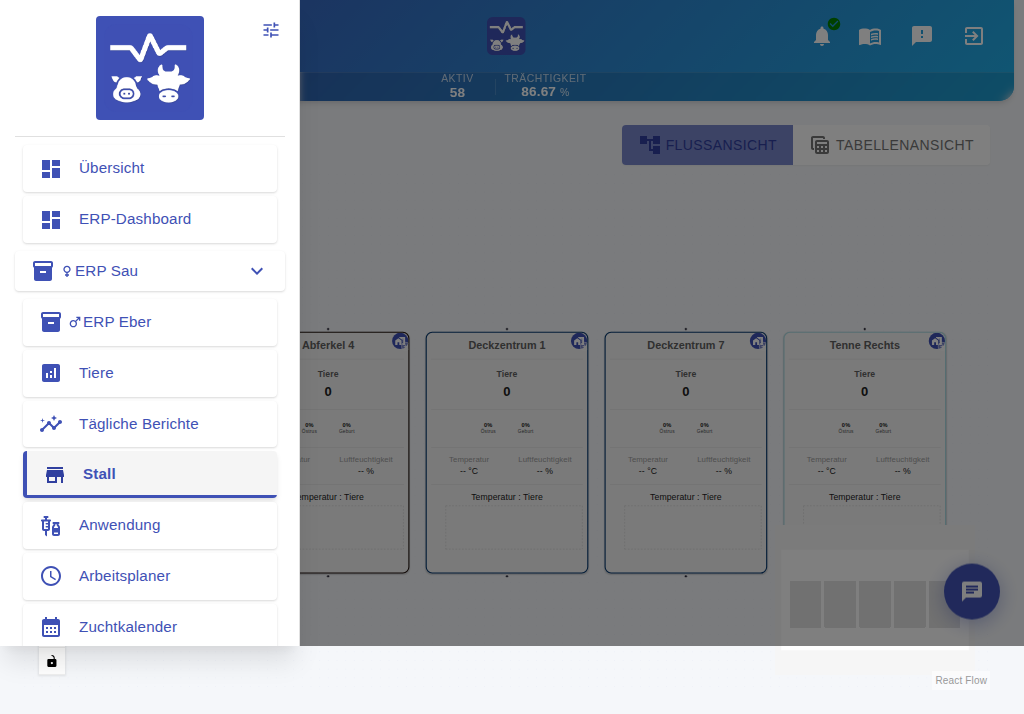Open the chat floating button
Viewport: 1024px width, 714px height.
972,591
